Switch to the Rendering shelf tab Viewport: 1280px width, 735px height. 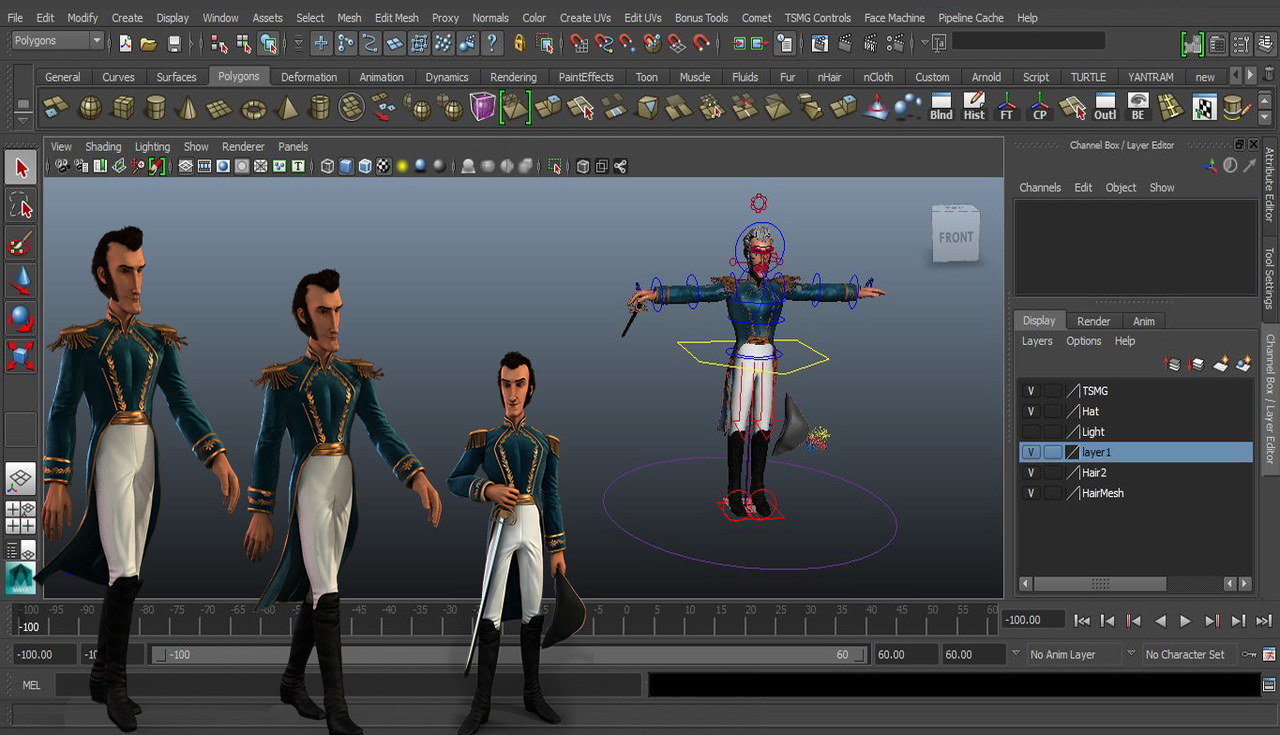tap(513, 77)
